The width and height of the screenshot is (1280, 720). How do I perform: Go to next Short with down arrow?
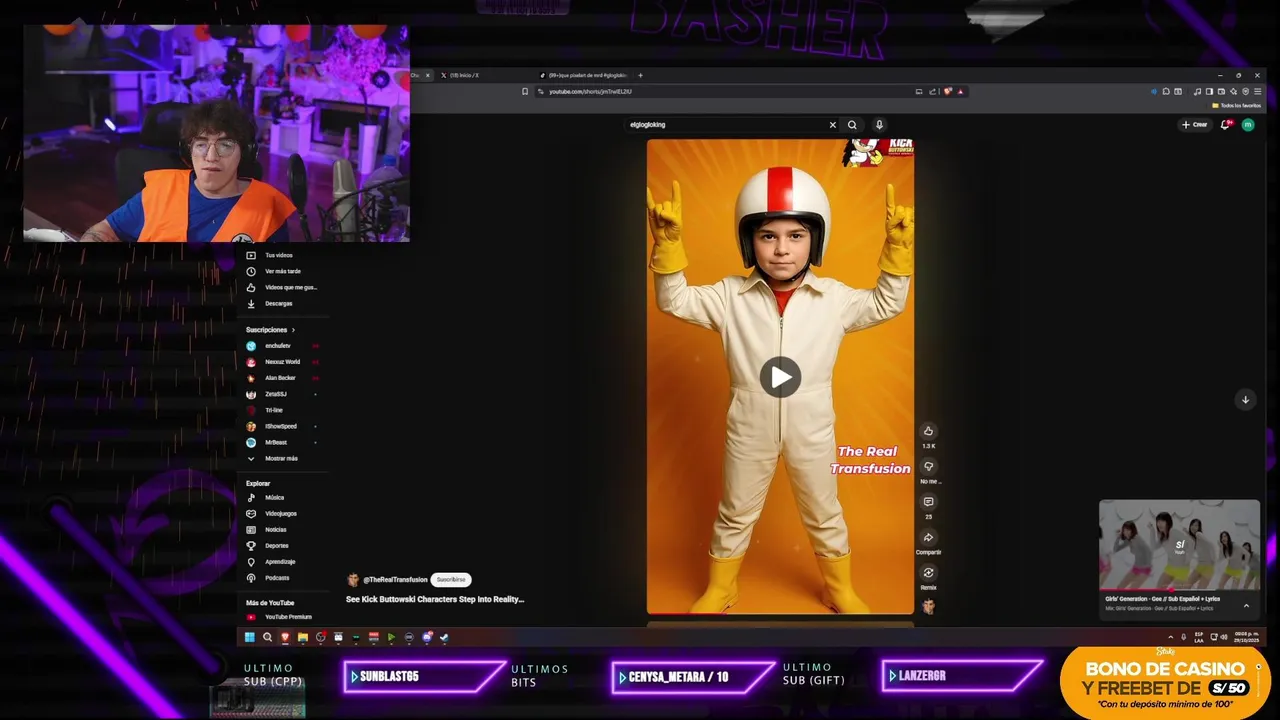1245,399
